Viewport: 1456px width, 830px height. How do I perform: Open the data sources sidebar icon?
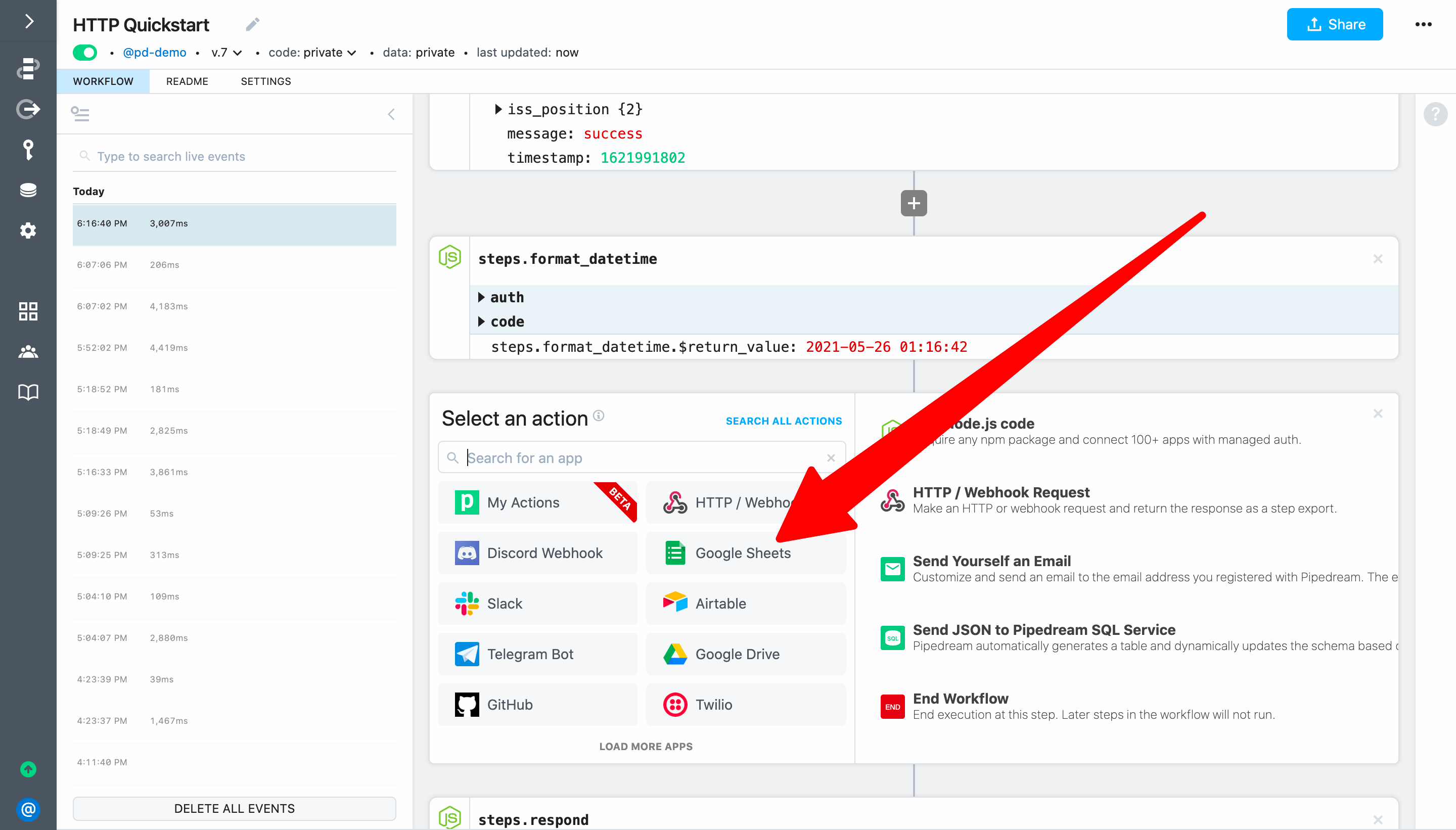pyautogui.click(x=28, y=190)
